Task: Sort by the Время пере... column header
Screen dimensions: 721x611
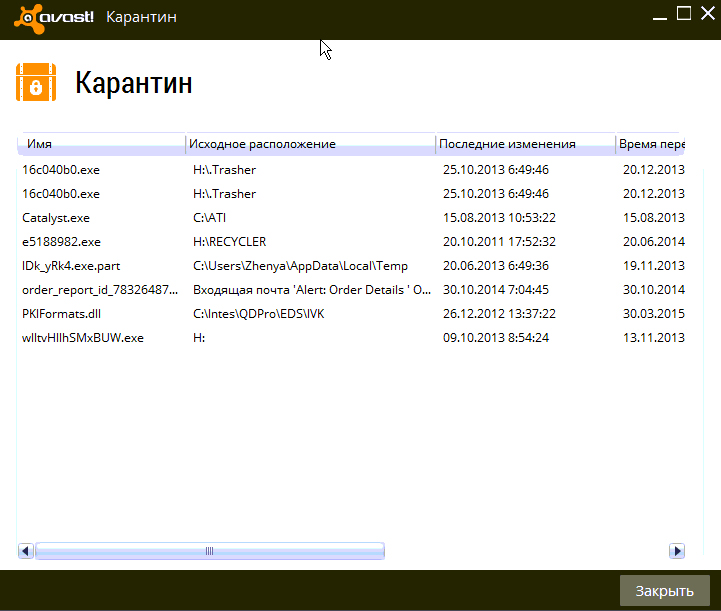Action: pos(650,144)
